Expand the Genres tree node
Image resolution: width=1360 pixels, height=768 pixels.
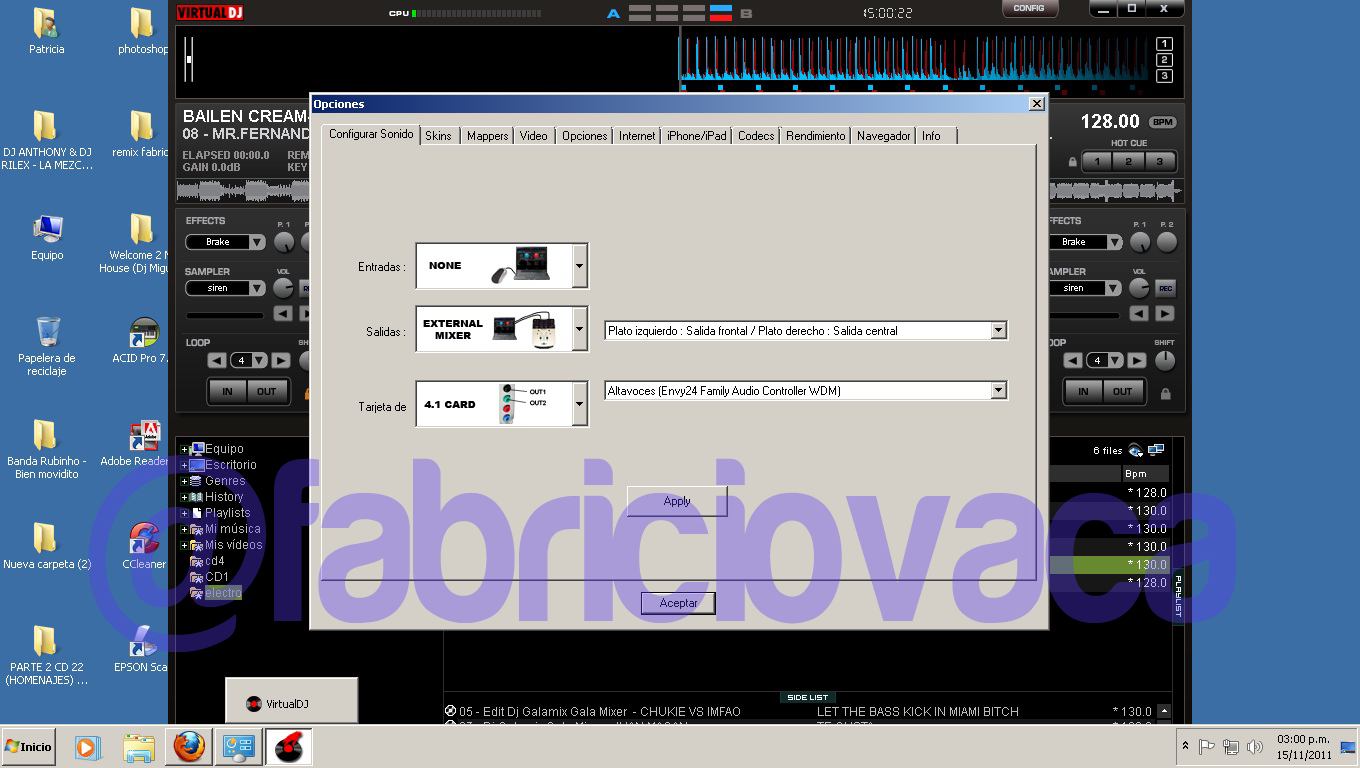tap(184, 482)
